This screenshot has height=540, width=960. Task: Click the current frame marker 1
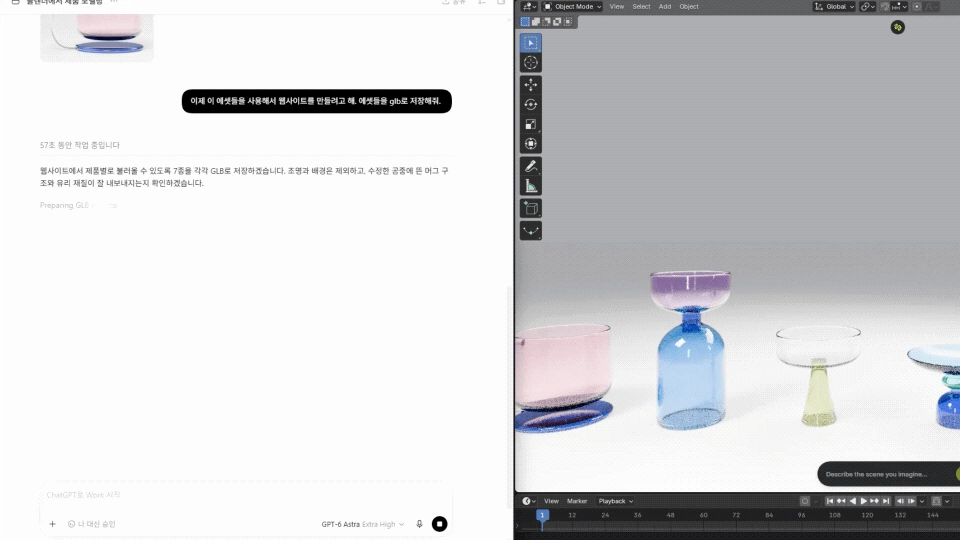click(542, 515)
